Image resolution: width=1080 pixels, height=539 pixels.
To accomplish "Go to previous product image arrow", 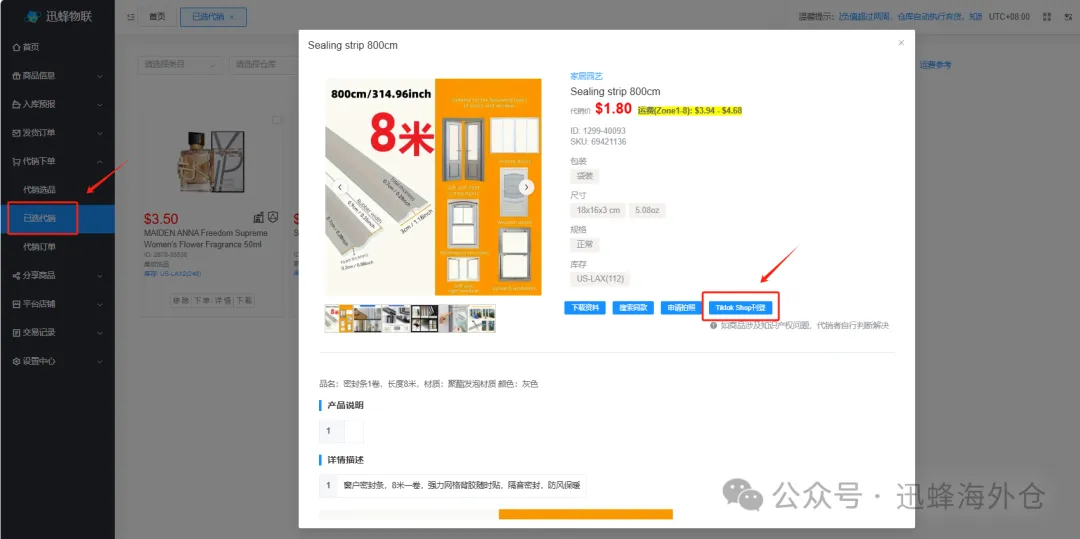I will (x=340, y=187).
